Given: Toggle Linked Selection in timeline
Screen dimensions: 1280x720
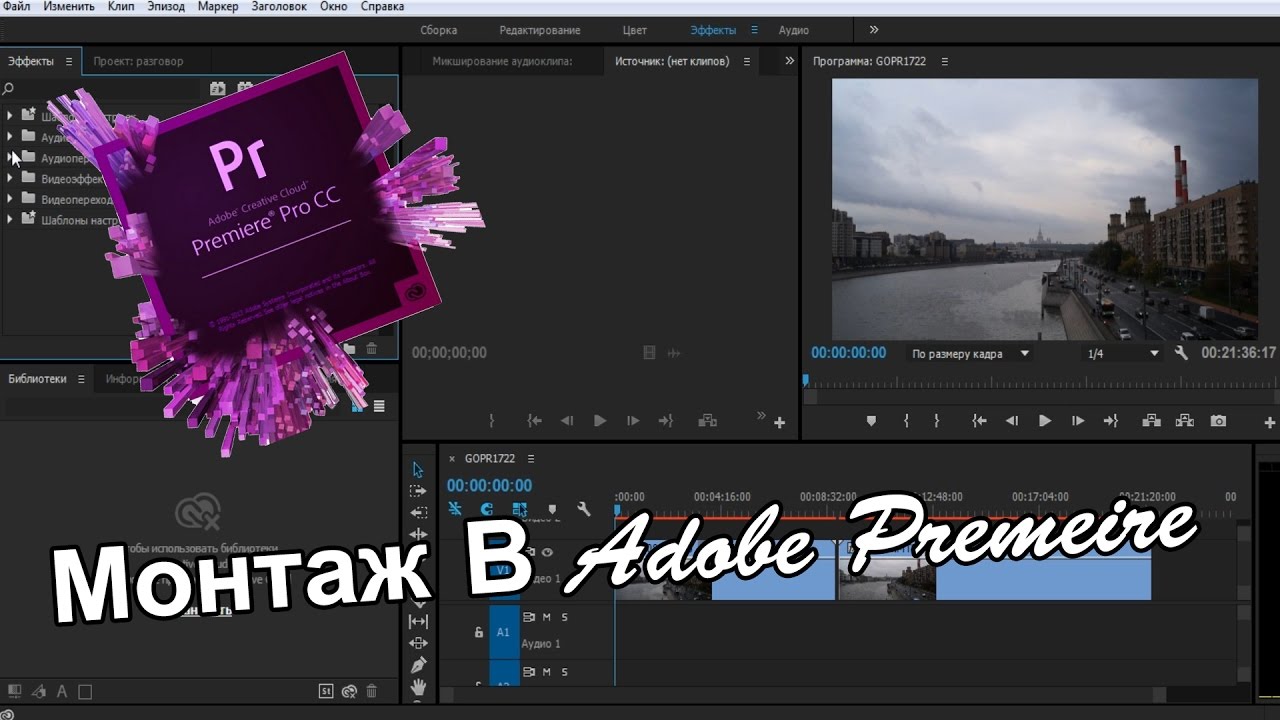Looking at the screenshot, I should (x=519, y=509).
